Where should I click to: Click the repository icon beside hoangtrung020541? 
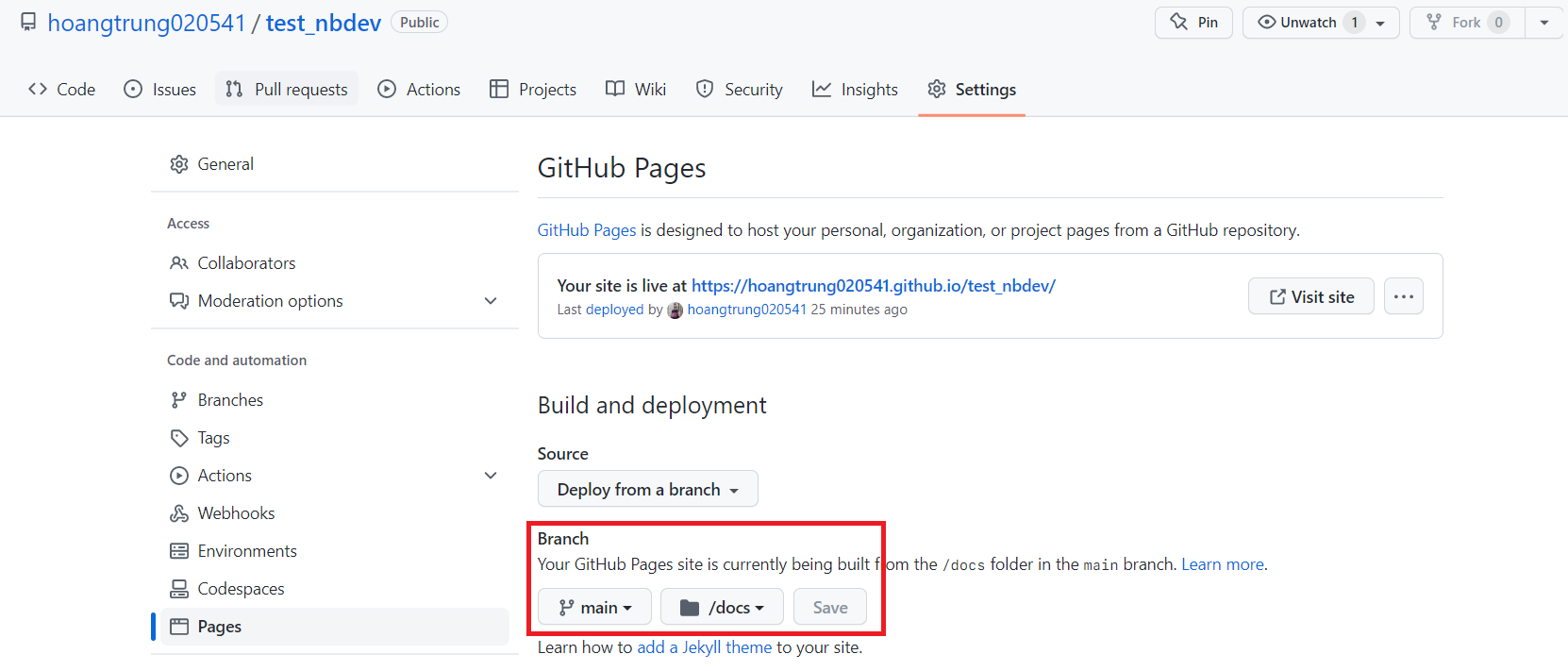click(28, 22)
